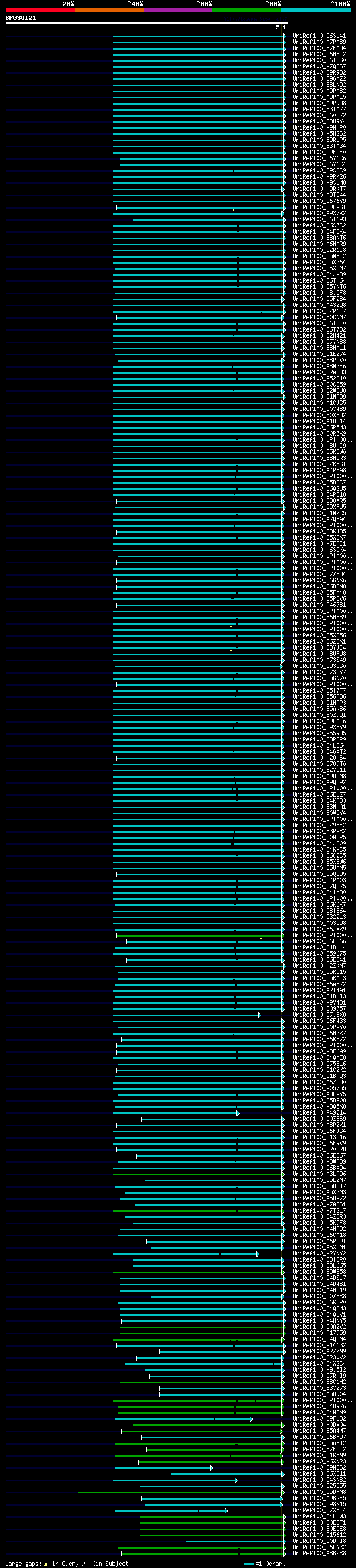Open hit UniRef100_P17959
The height and width of the screenshot is (1568, 356).
tap(319, 1332)
